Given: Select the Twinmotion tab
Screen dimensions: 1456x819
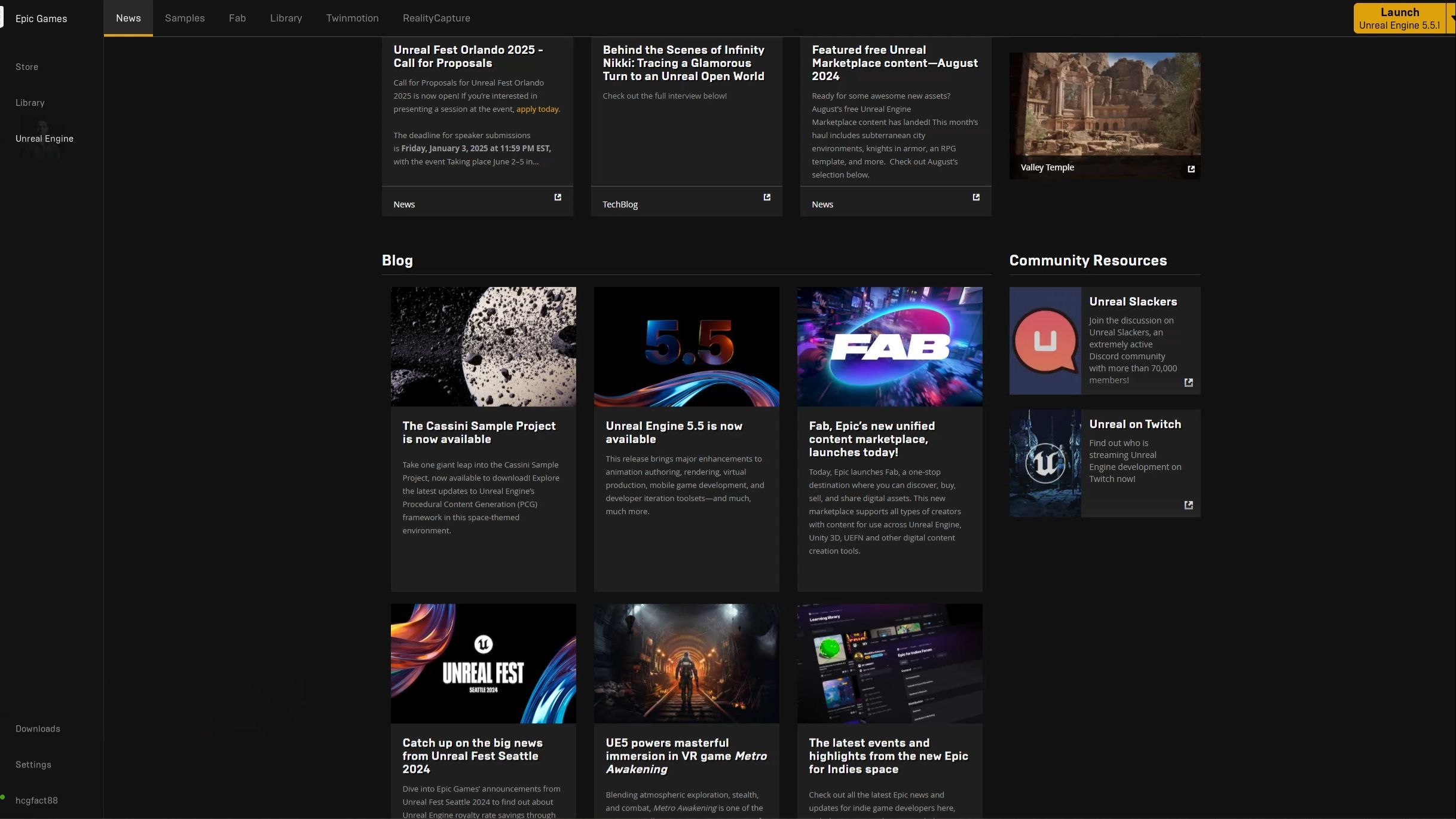Looking at the screenshot, I should (x=352, y=18).
